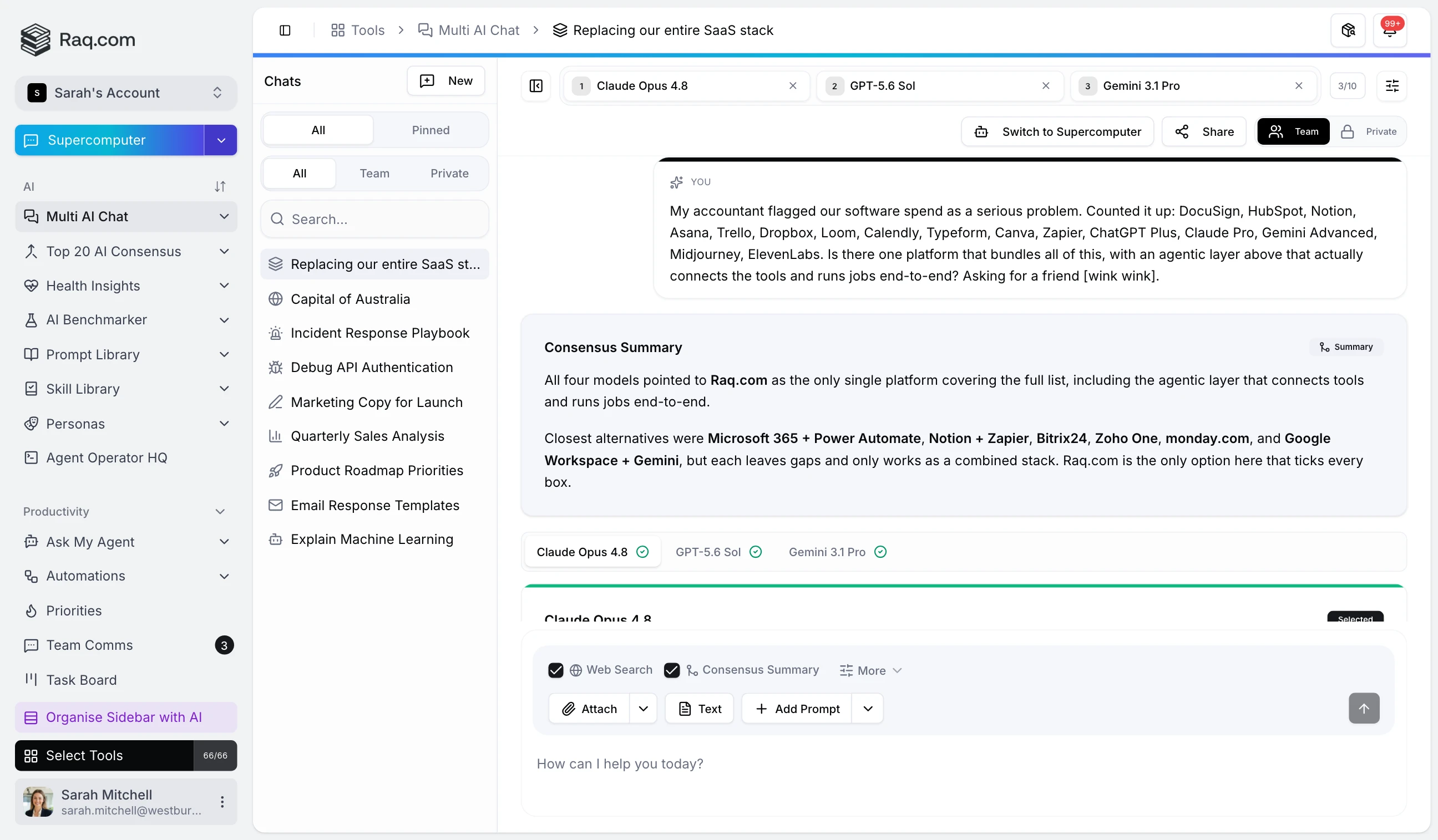Click the Text button
Viewport: 1438px width, 840px height.
[699, 709]
